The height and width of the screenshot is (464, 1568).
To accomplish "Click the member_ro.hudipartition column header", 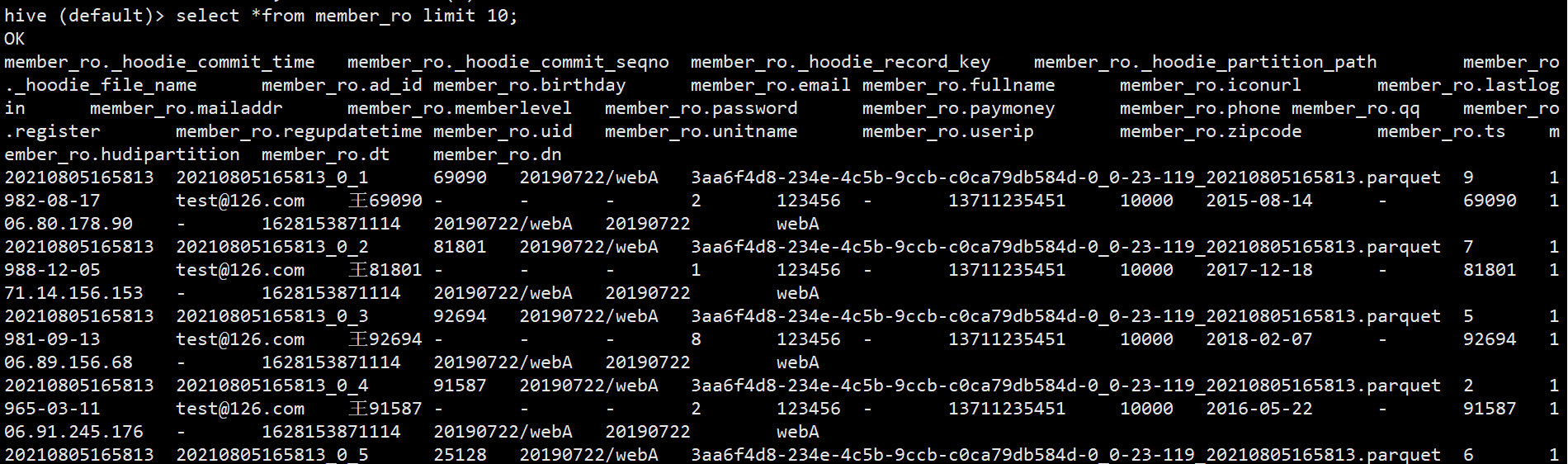I will click(122, 154).
